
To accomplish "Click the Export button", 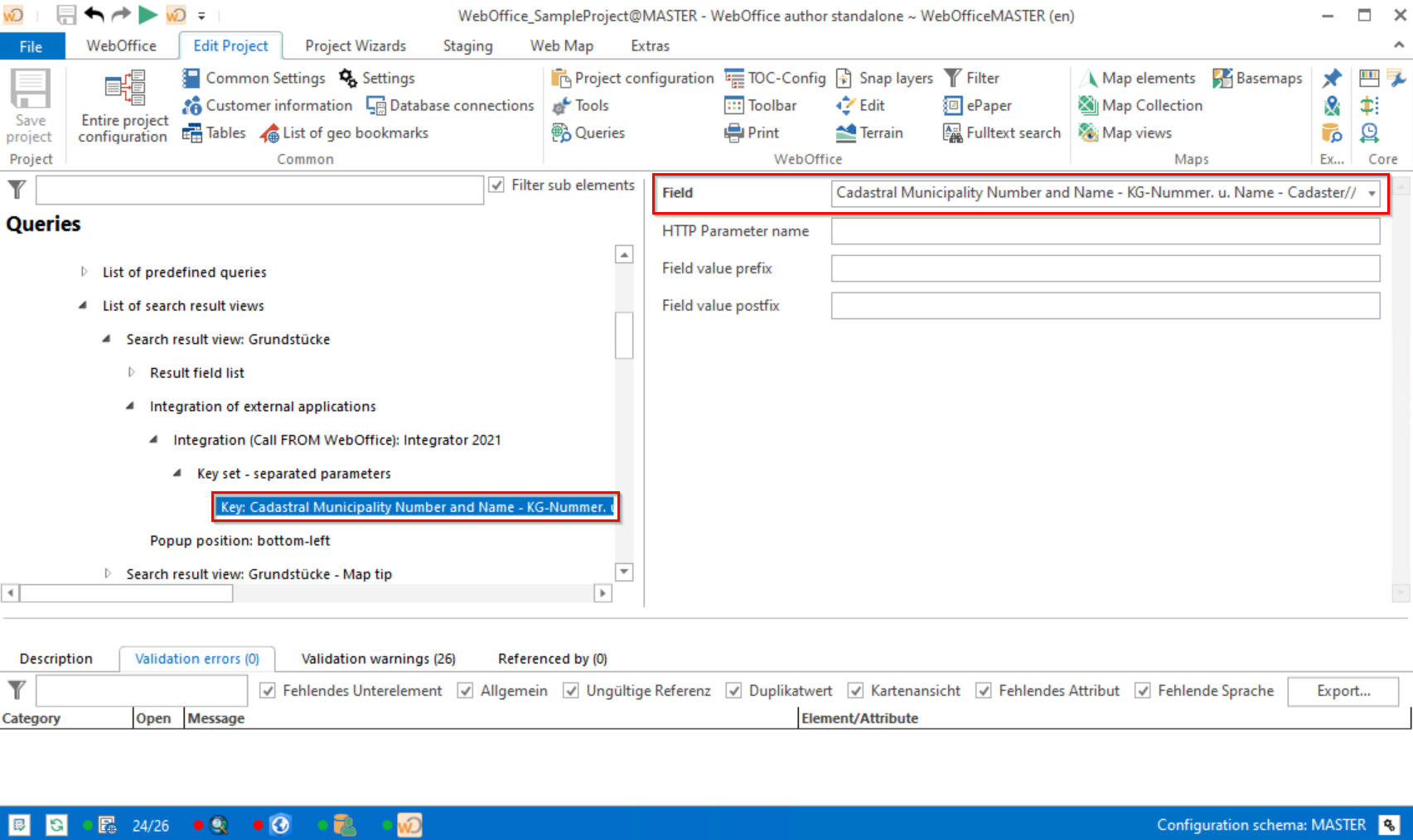I will coord(1343,690).
